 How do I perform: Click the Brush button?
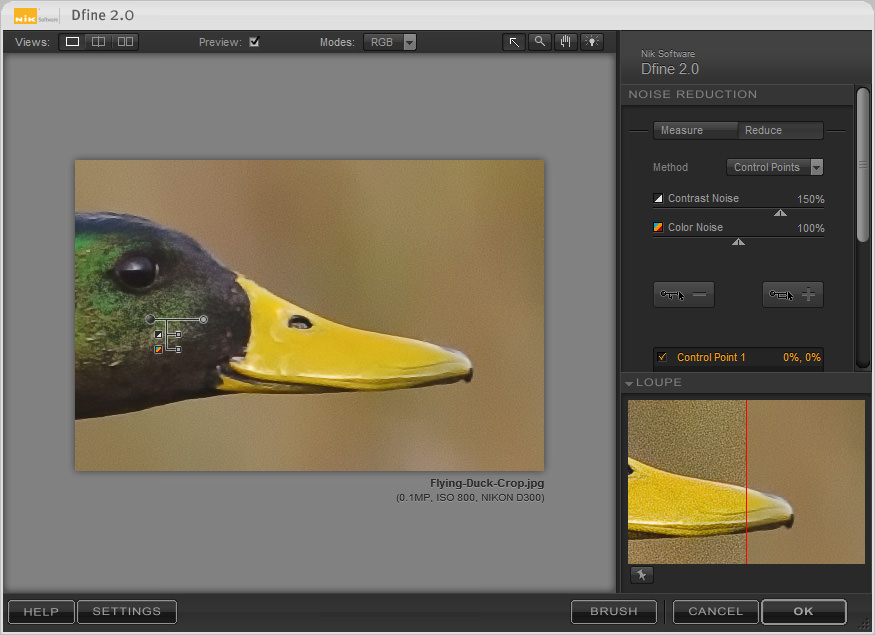614,612
